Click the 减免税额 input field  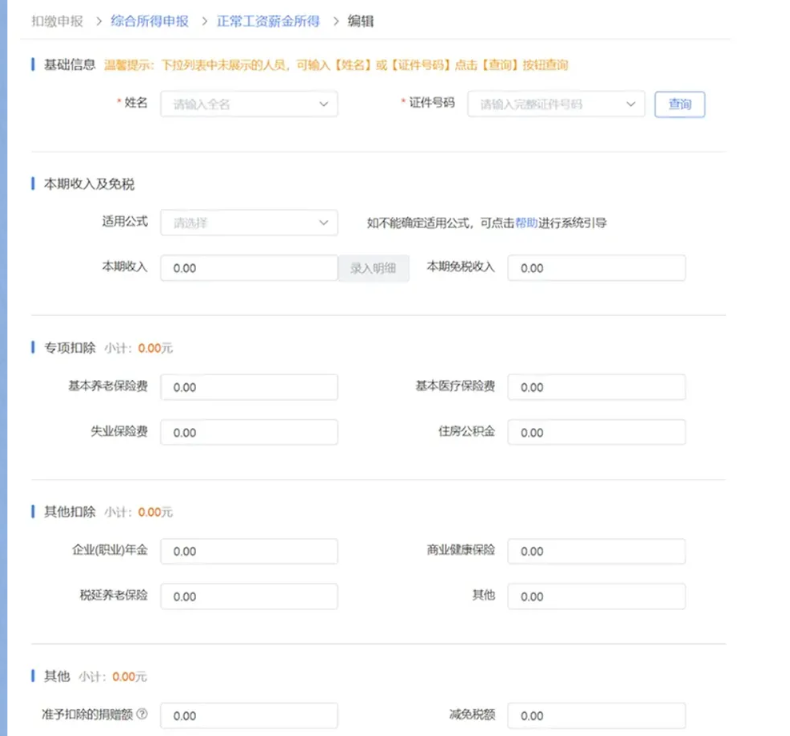point(596,715)
